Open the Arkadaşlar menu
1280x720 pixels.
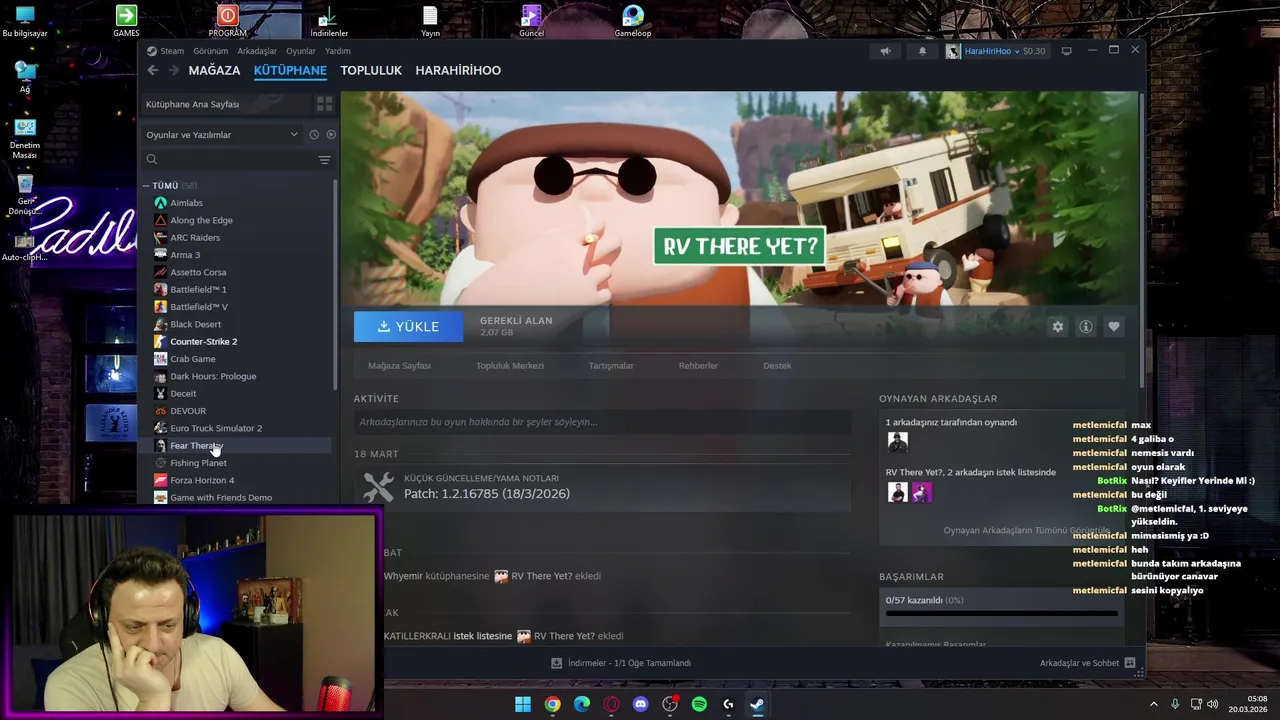(257, 51)
